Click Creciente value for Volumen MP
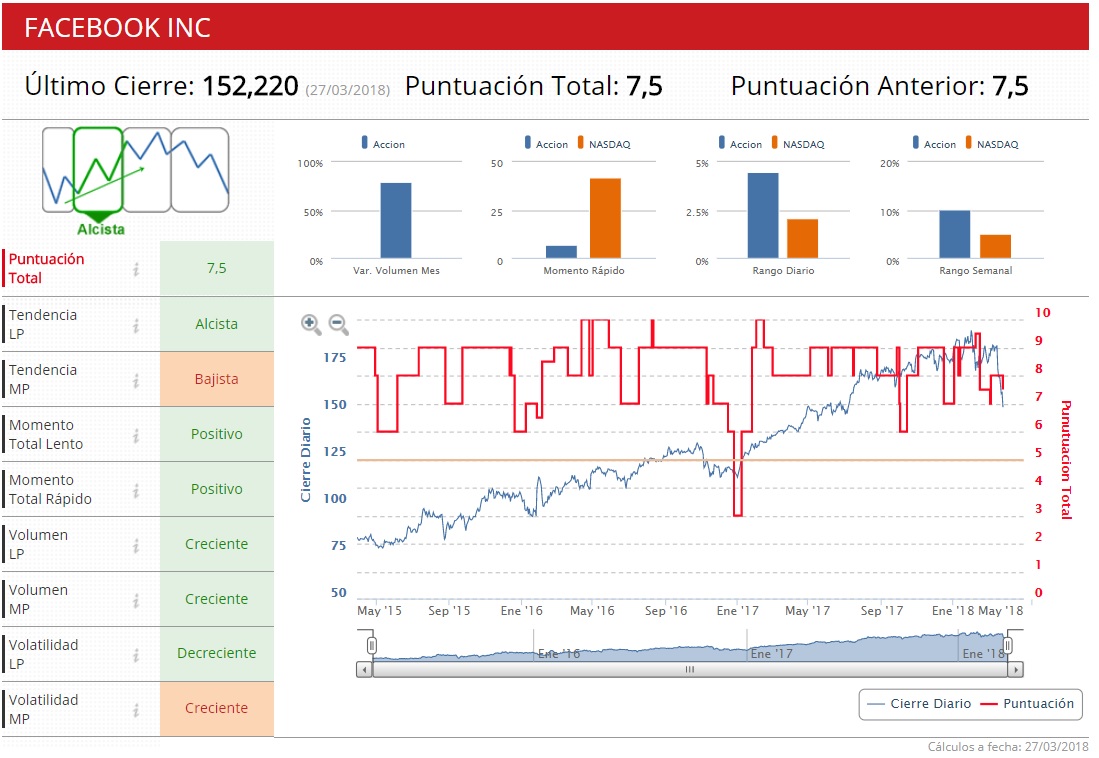1099x758 pixels. 217,600
